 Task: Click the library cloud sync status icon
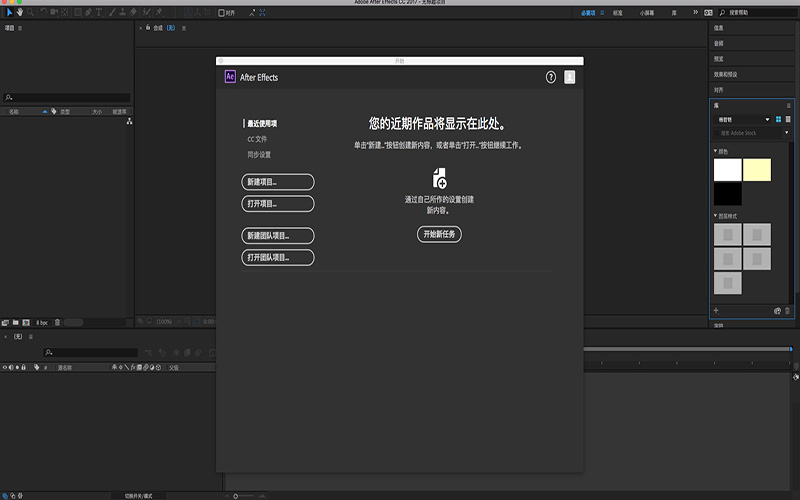point(777,311)
